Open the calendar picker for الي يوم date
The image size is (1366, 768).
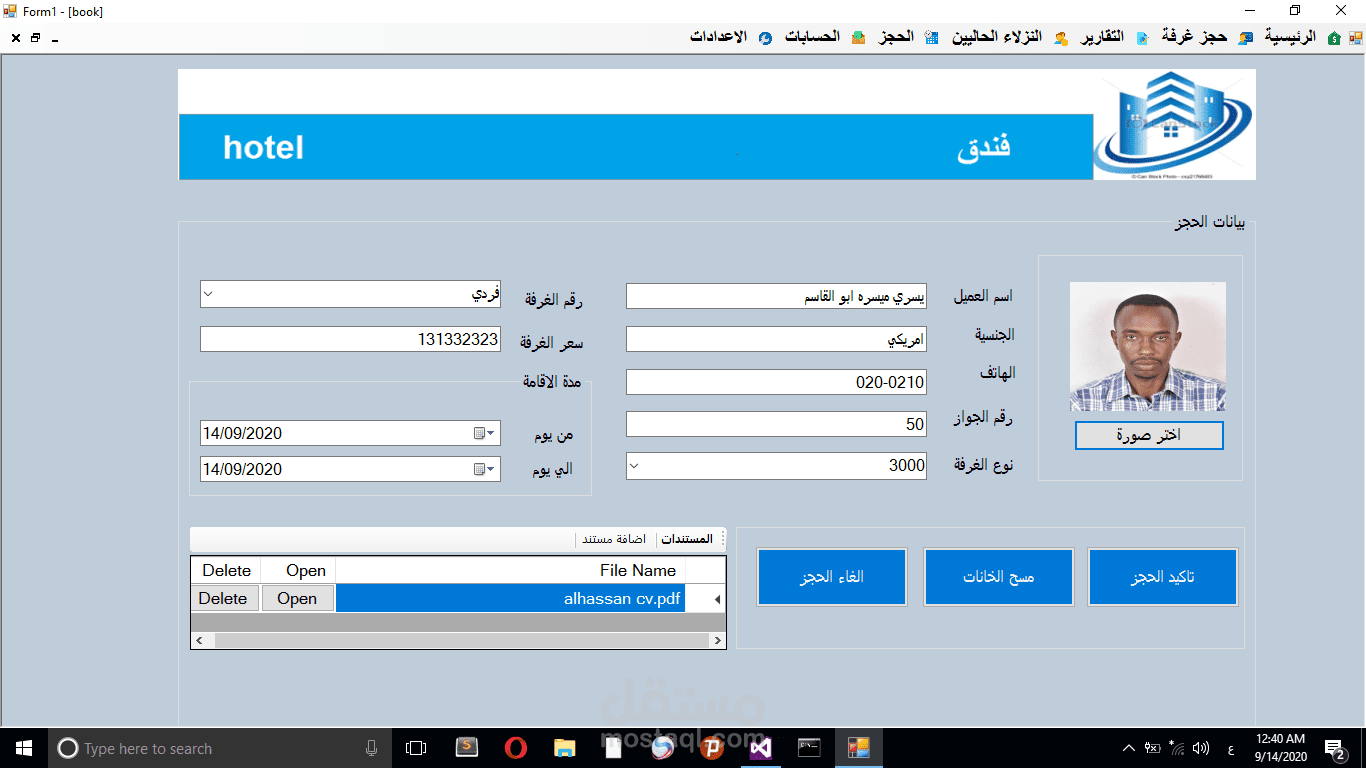point(484,469)
